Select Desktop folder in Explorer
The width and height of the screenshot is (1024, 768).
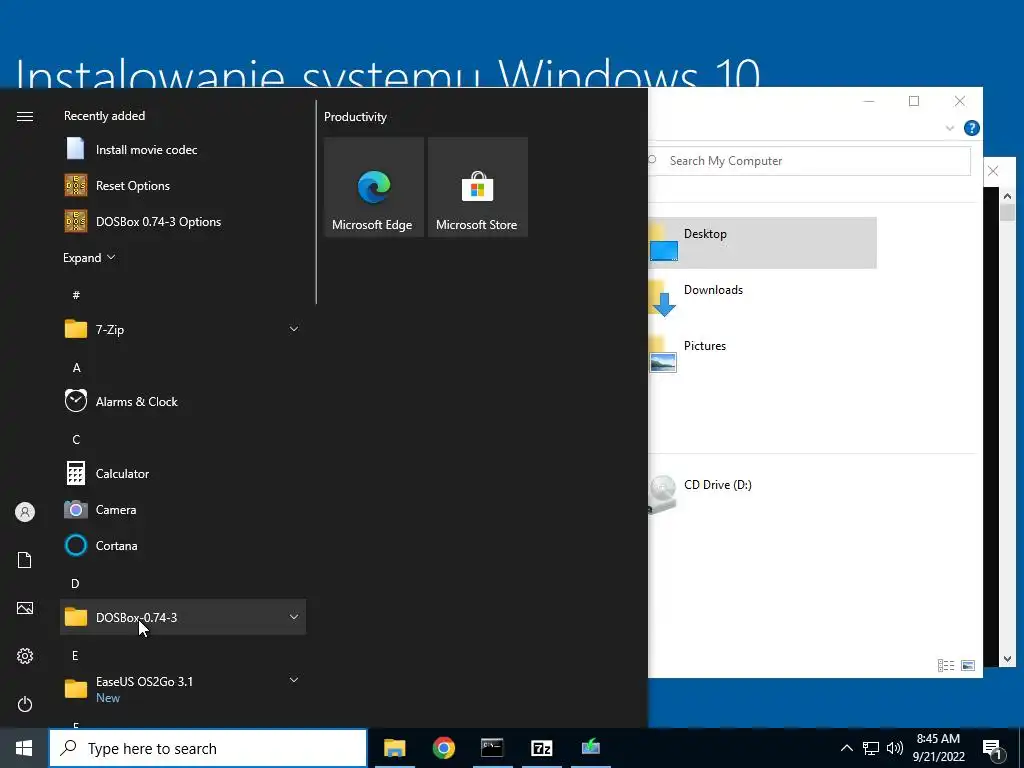pyautogui.click(x=763, y=243)
